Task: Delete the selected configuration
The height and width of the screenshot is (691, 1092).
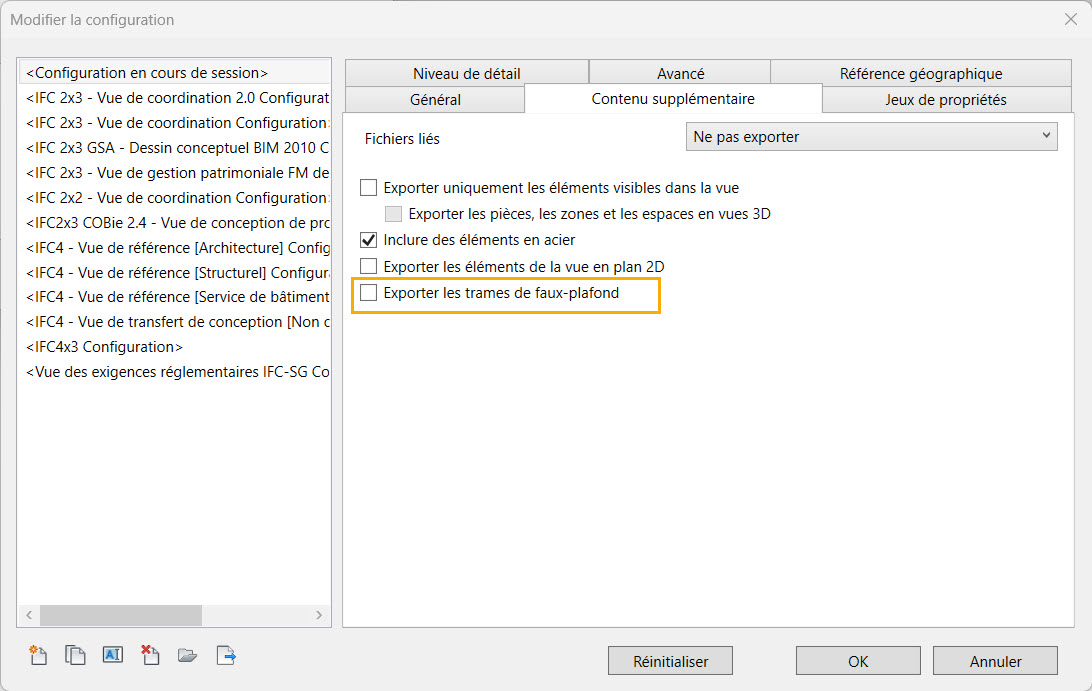Action: point(150,656)
